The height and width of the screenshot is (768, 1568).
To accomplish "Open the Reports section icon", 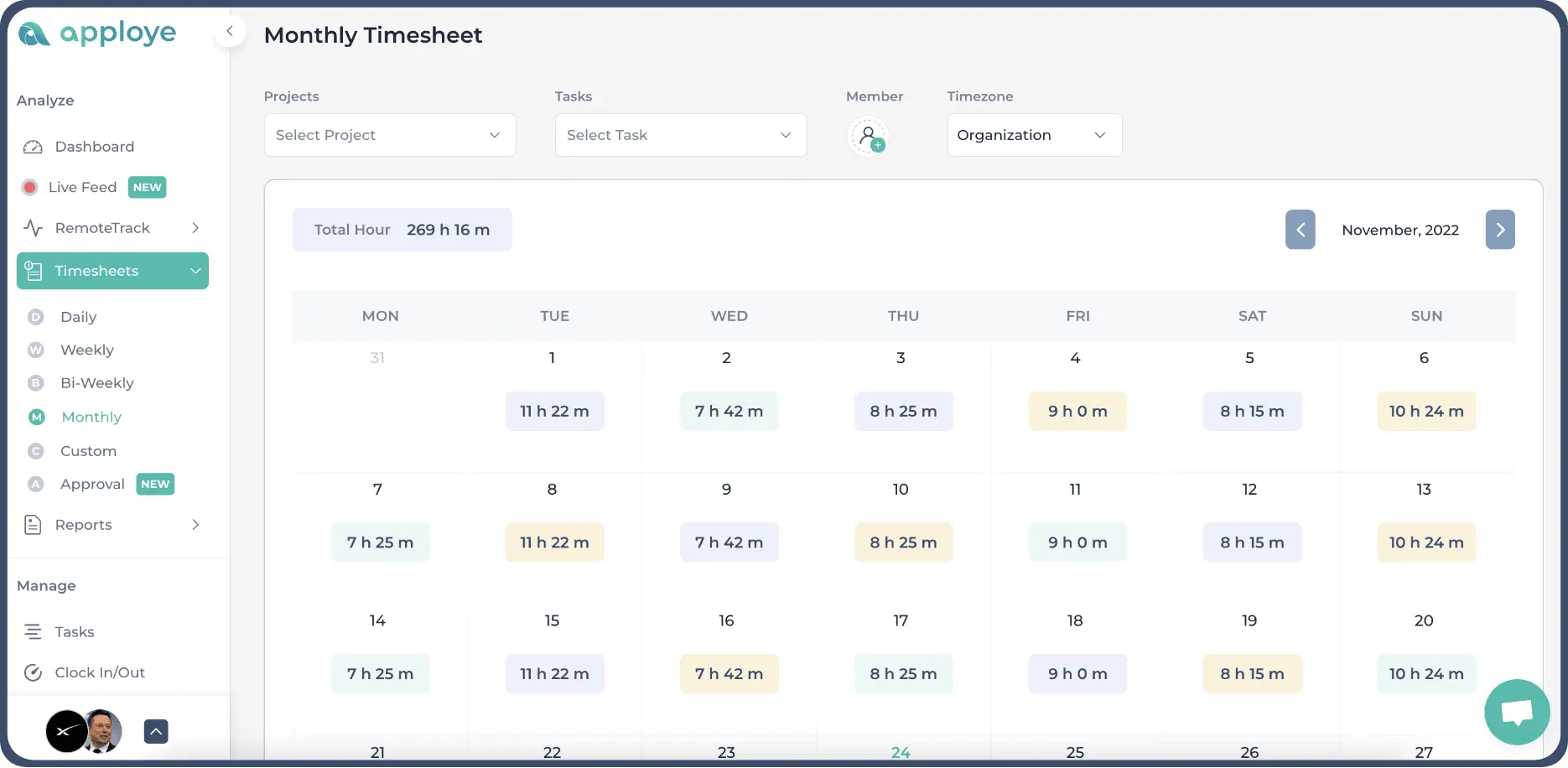I will 32,524.
